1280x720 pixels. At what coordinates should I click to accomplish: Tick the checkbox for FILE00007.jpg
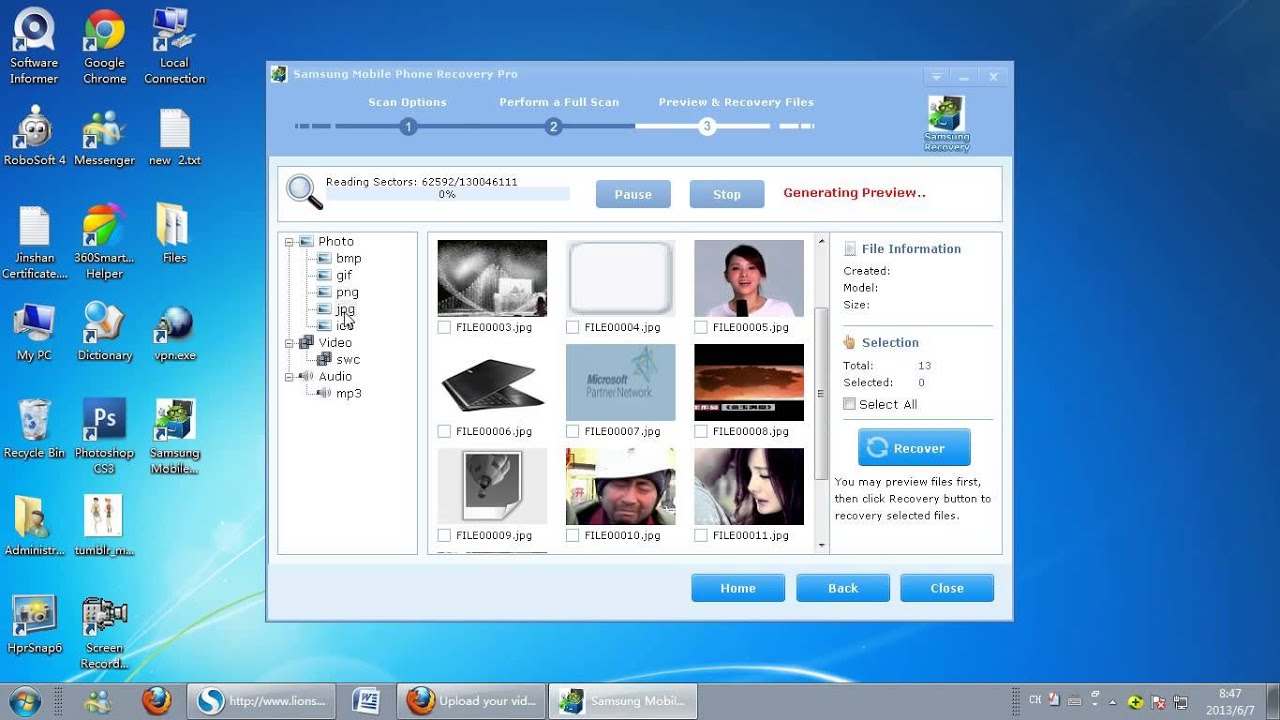[x=572, y=431]
